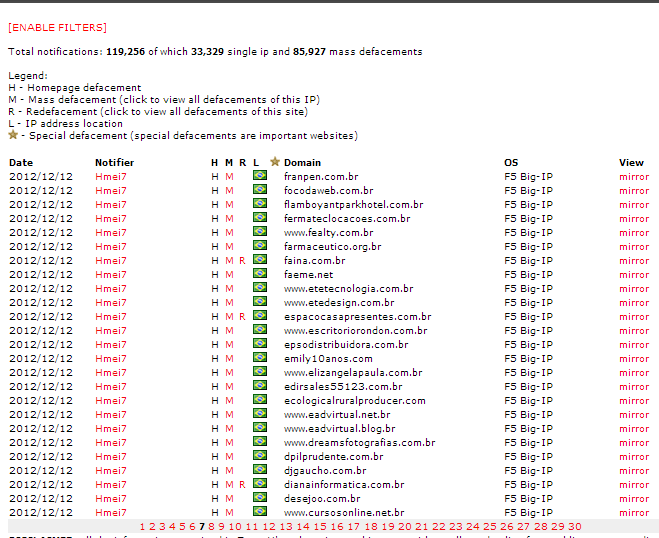Click the domain text ecologicalruralproducer.com

(354, 401)
